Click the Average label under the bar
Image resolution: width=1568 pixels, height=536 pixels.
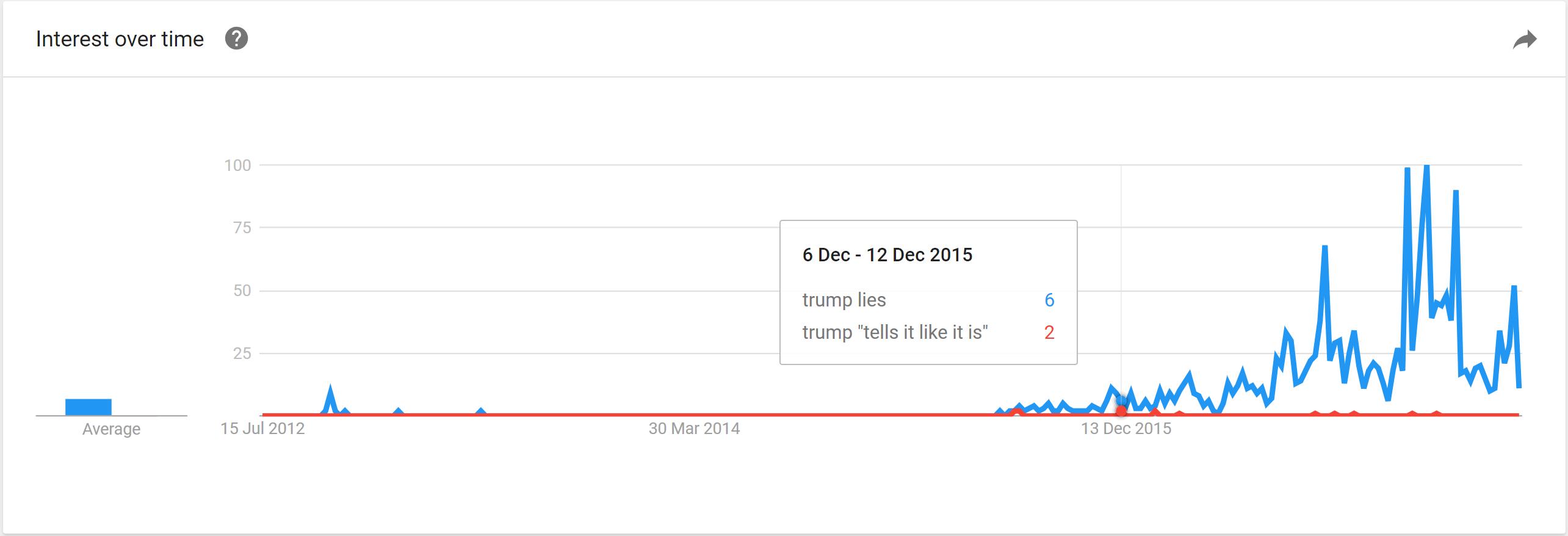(x=111, y=429)
